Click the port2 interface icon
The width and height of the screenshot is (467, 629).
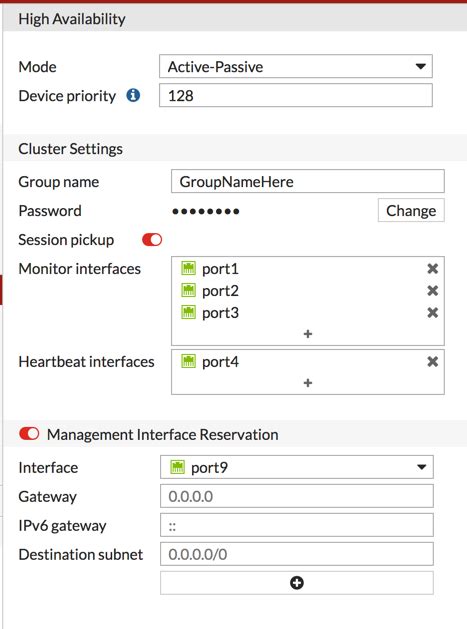pos(188,290)
